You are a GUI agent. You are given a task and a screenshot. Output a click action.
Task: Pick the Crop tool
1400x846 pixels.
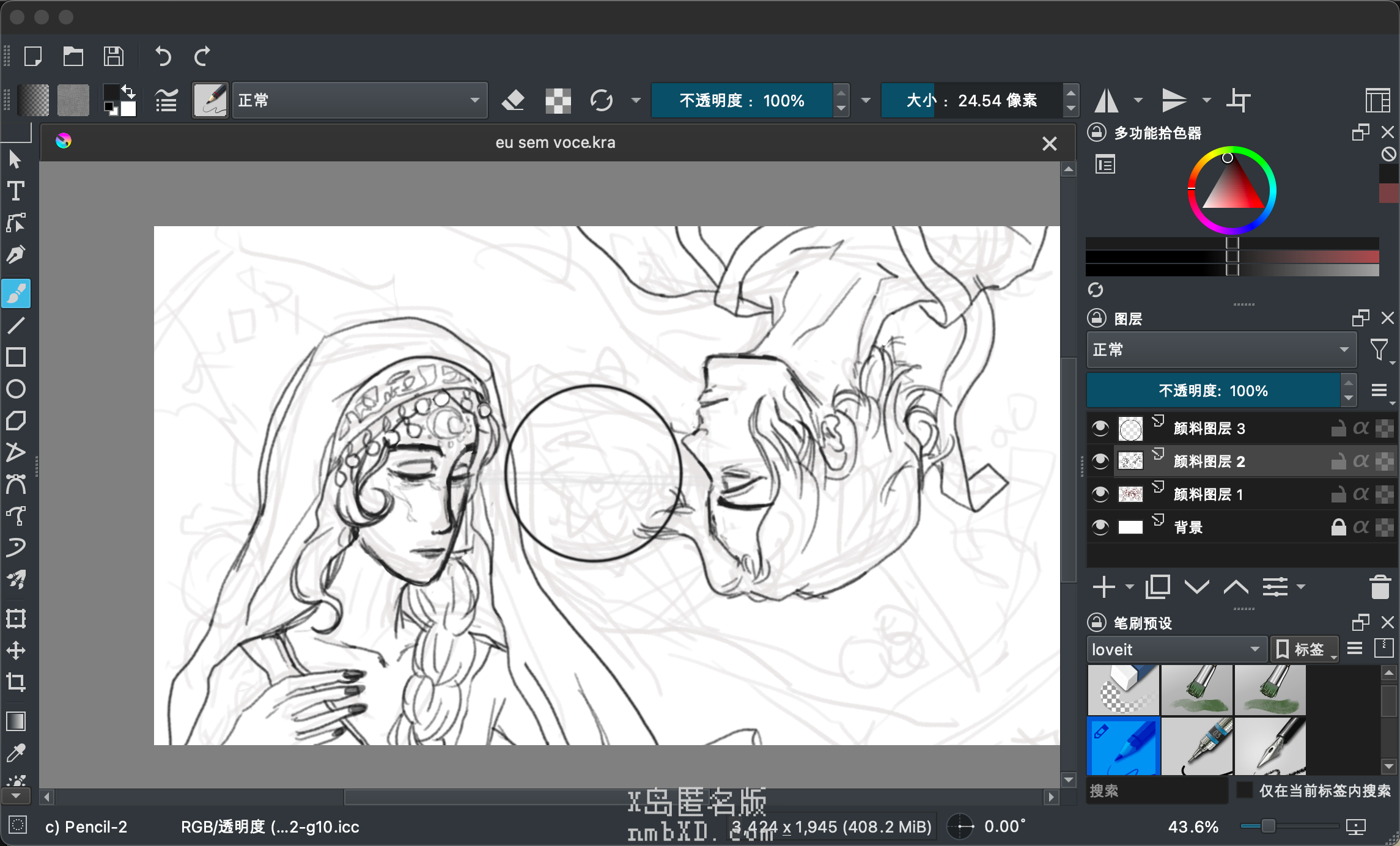pos(16,682)
